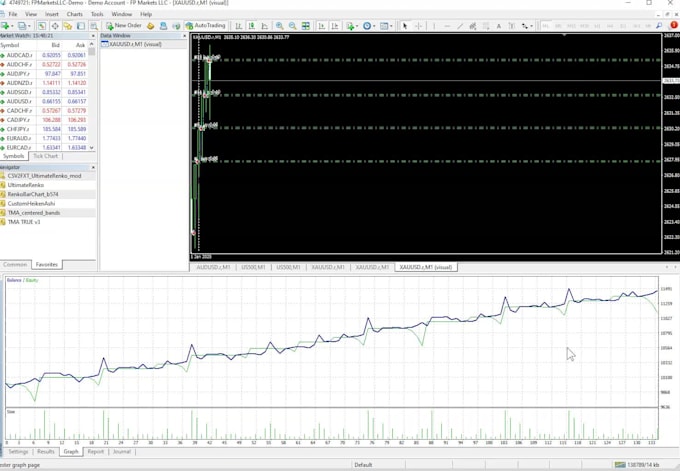Switch to the tester Results tab
The width and height of the screenshot is (680, 471).
click(x=46, y=451)
